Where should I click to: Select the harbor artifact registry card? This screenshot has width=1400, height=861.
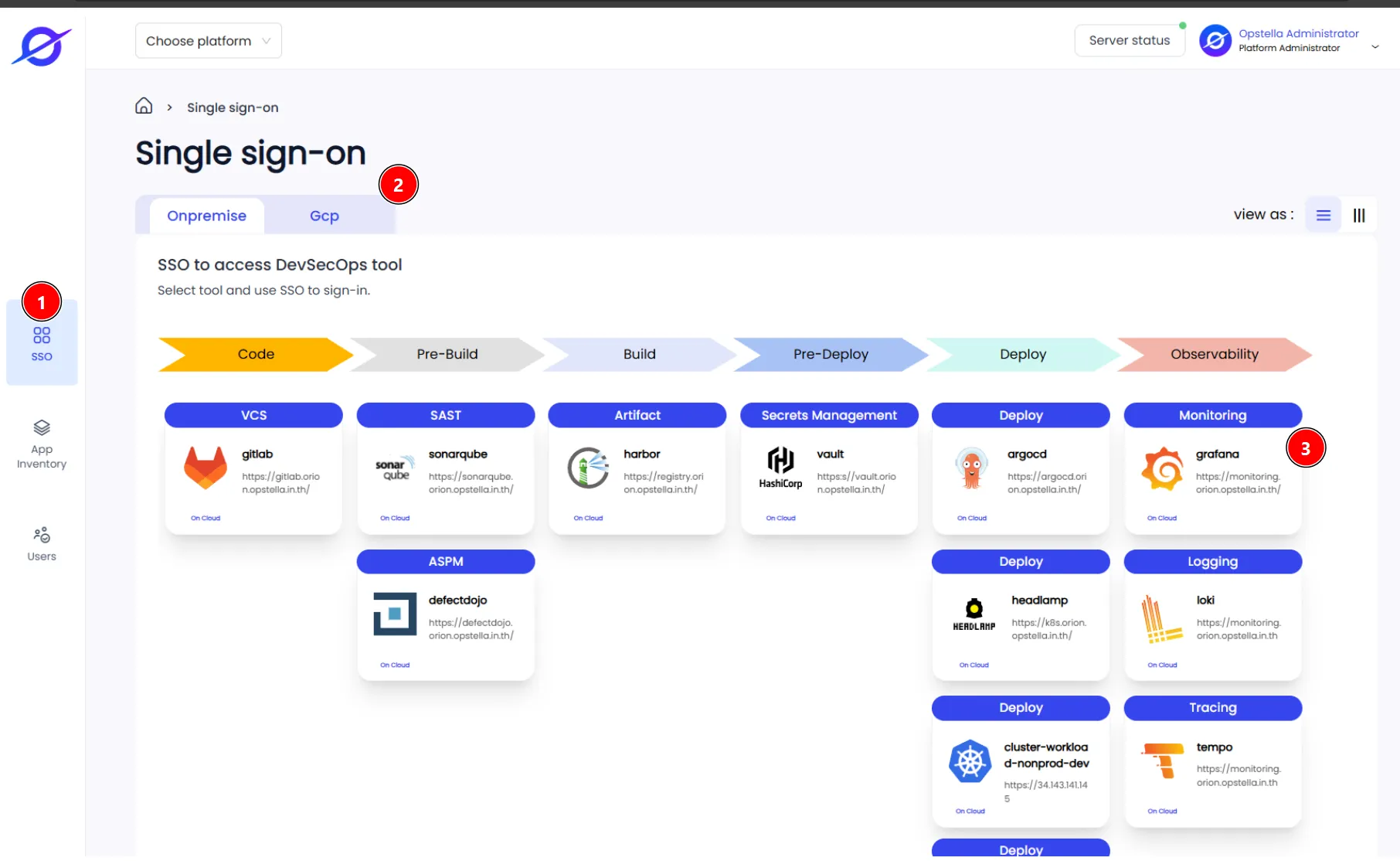637,480
